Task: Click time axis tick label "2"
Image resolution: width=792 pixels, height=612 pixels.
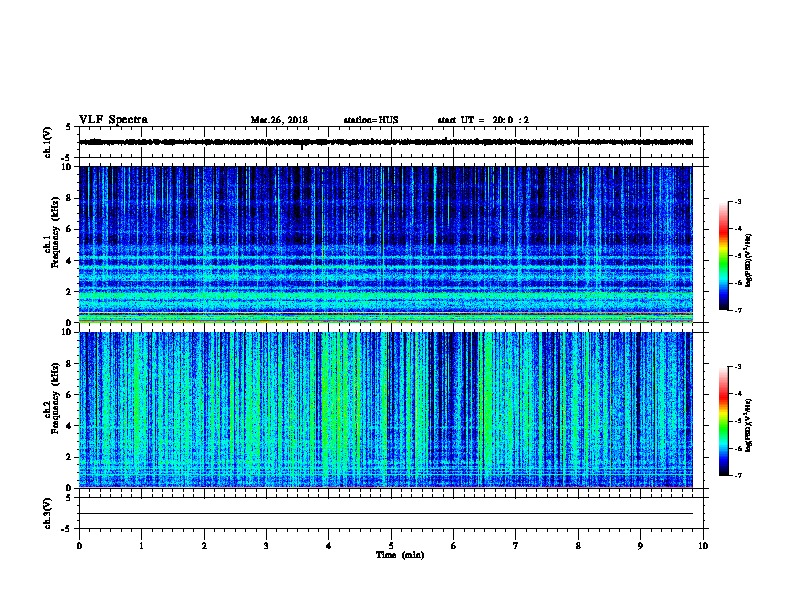Action: pyautogui.click(x=204, y=546)
